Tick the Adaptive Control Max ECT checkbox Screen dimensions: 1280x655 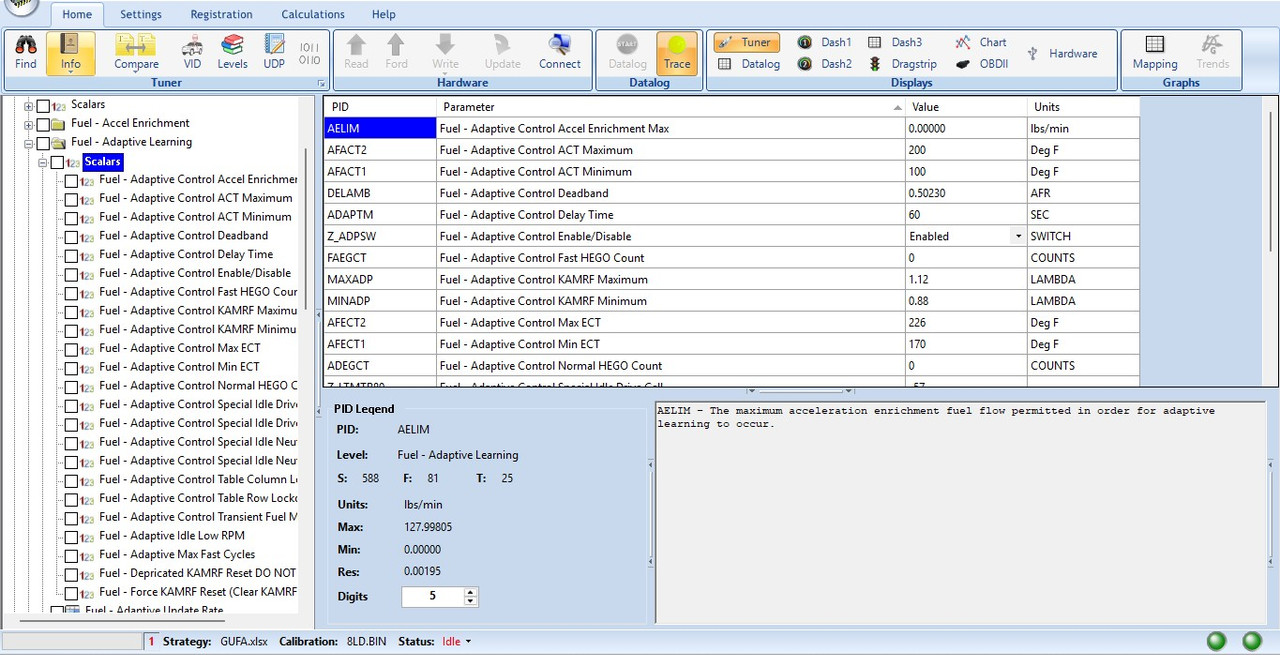tap(71, 349)
